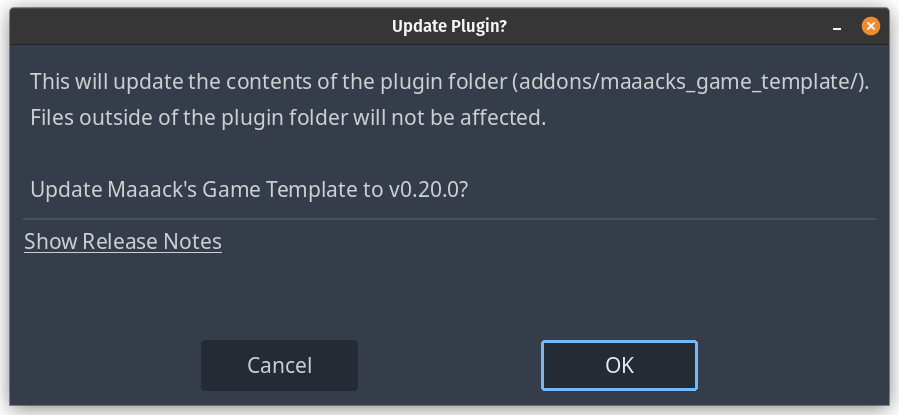Click the addons/maaacks_game_template/ folder path text

[688, 82]
